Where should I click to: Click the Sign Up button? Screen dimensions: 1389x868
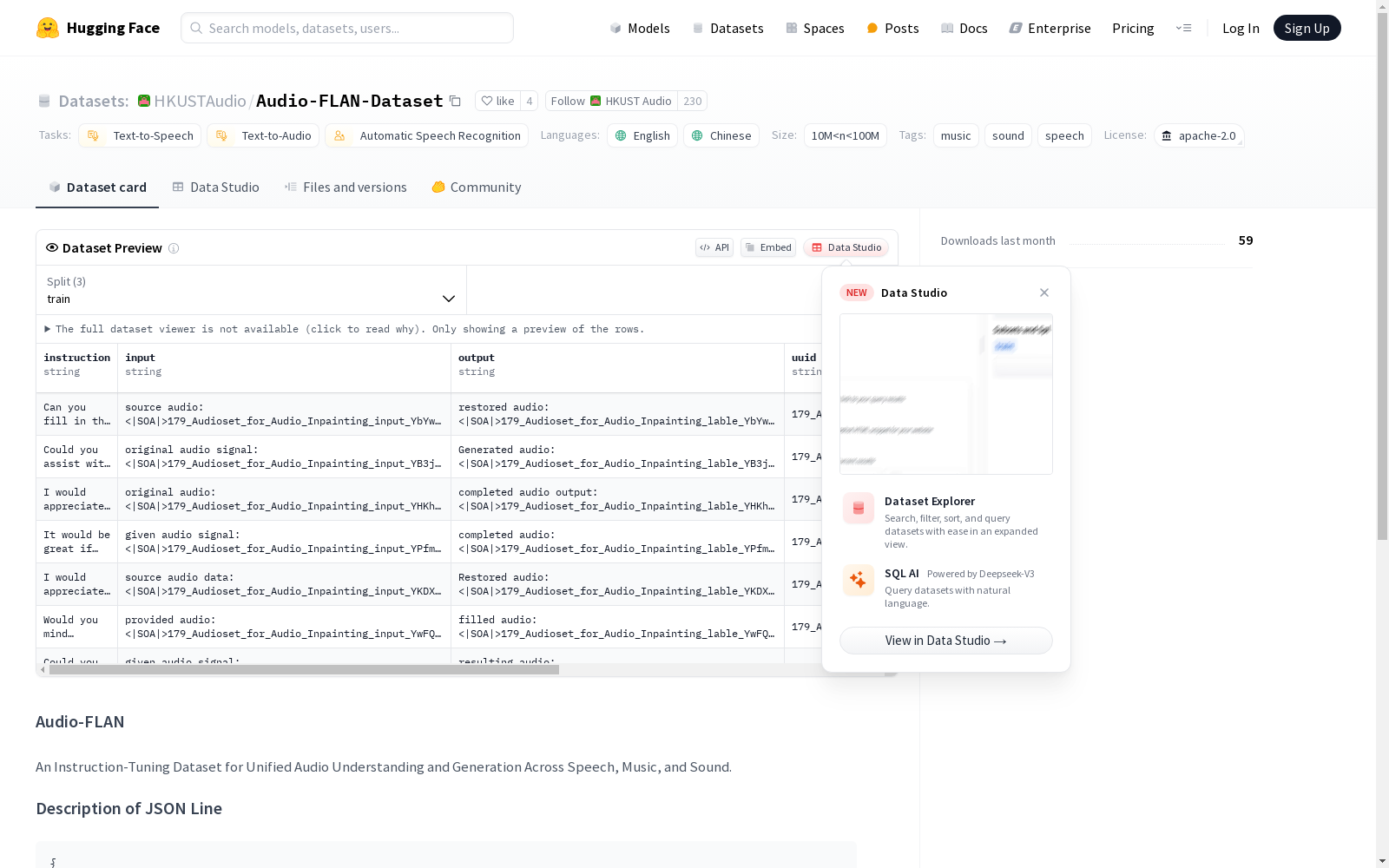[1307, 28]
